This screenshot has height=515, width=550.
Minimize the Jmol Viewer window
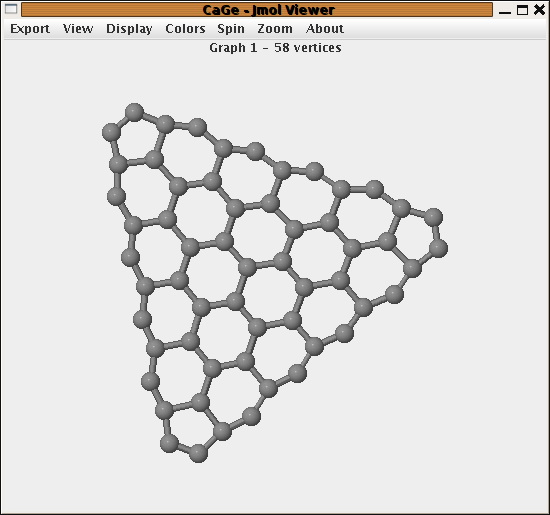[x=505, y=10]
